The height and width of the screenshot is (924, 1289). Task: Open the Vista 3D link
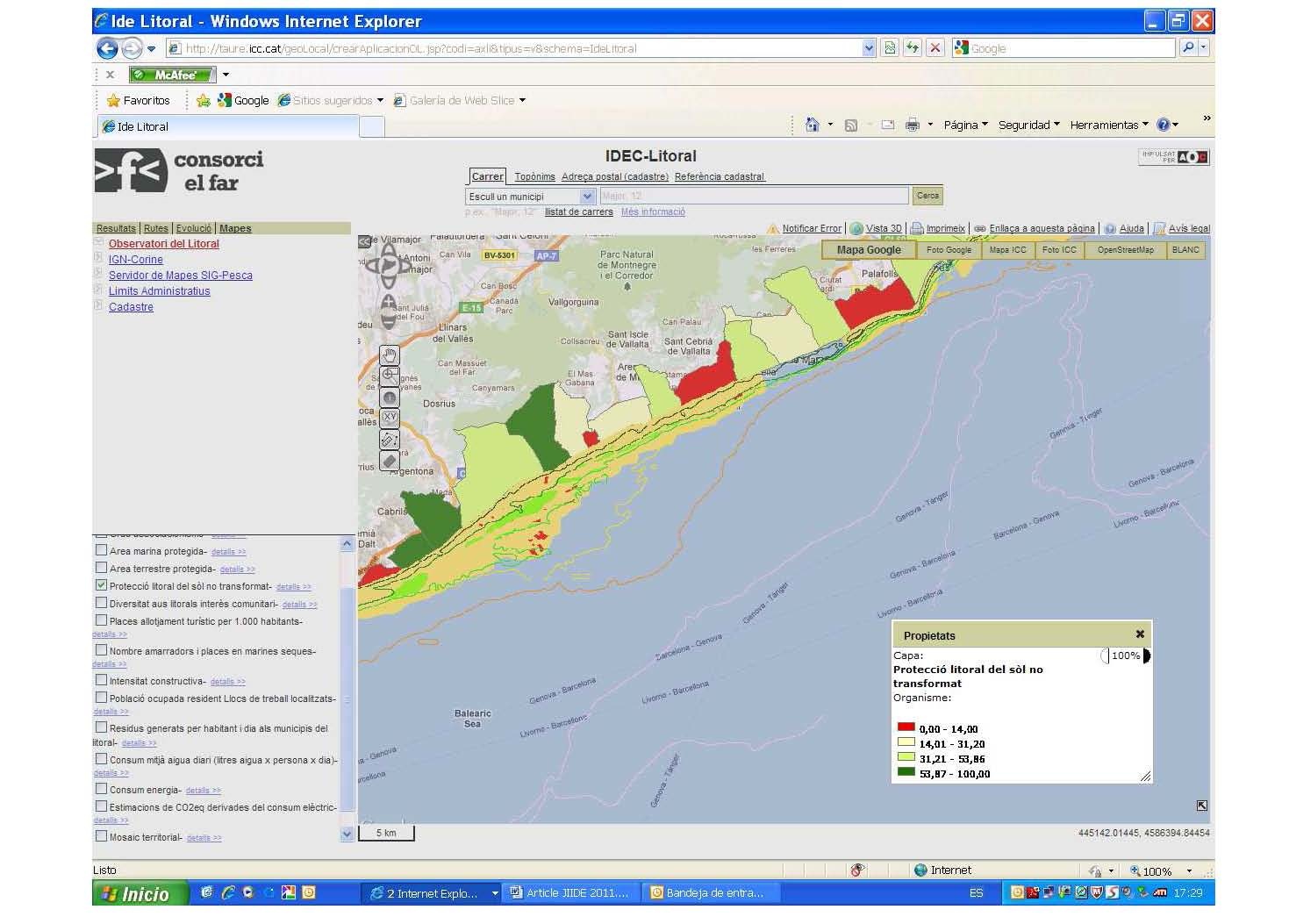coord(883,228)
